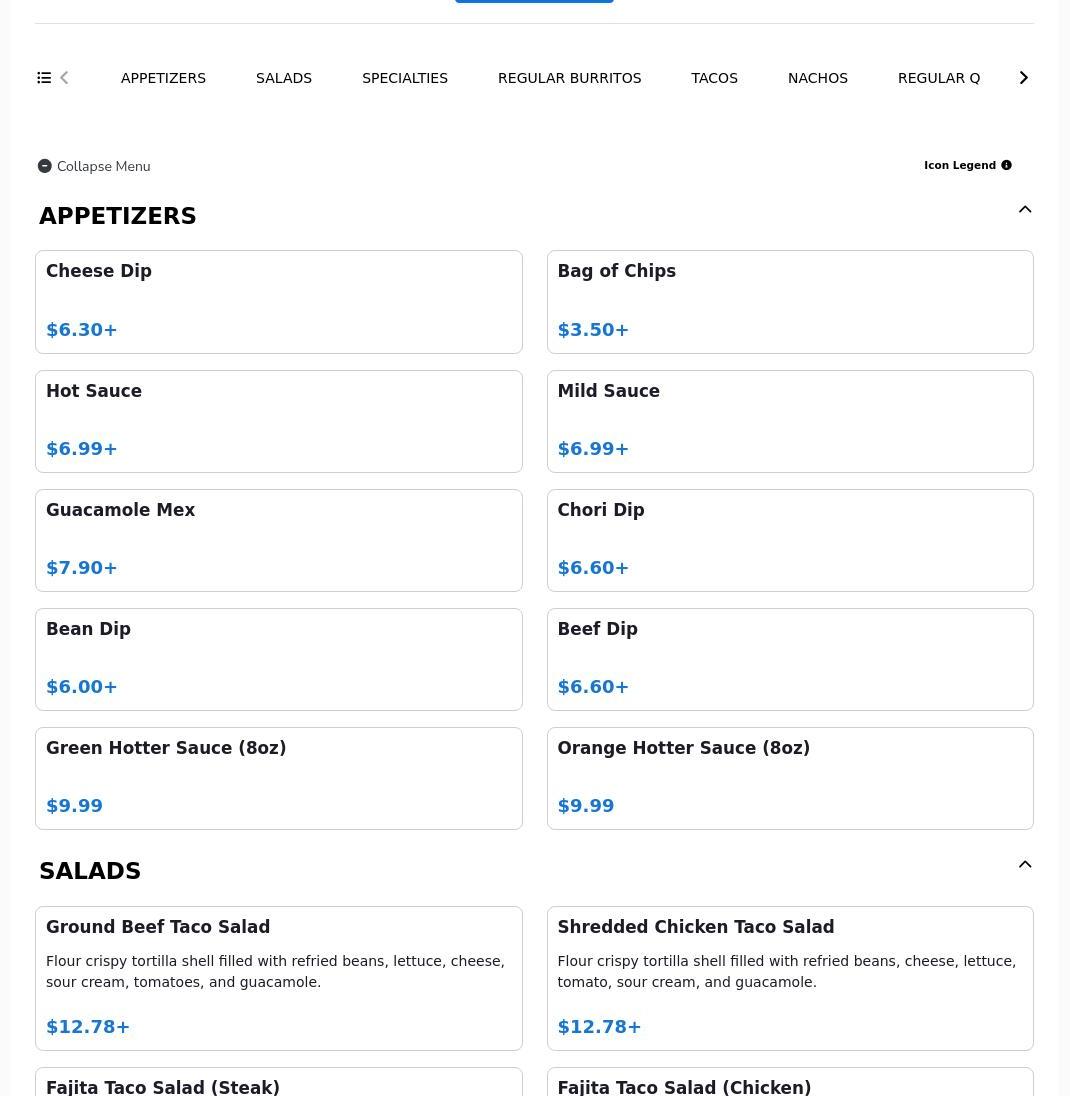Open the Cheese Dip item card
Screen dimensions: 1070x1096
(279, 302)
